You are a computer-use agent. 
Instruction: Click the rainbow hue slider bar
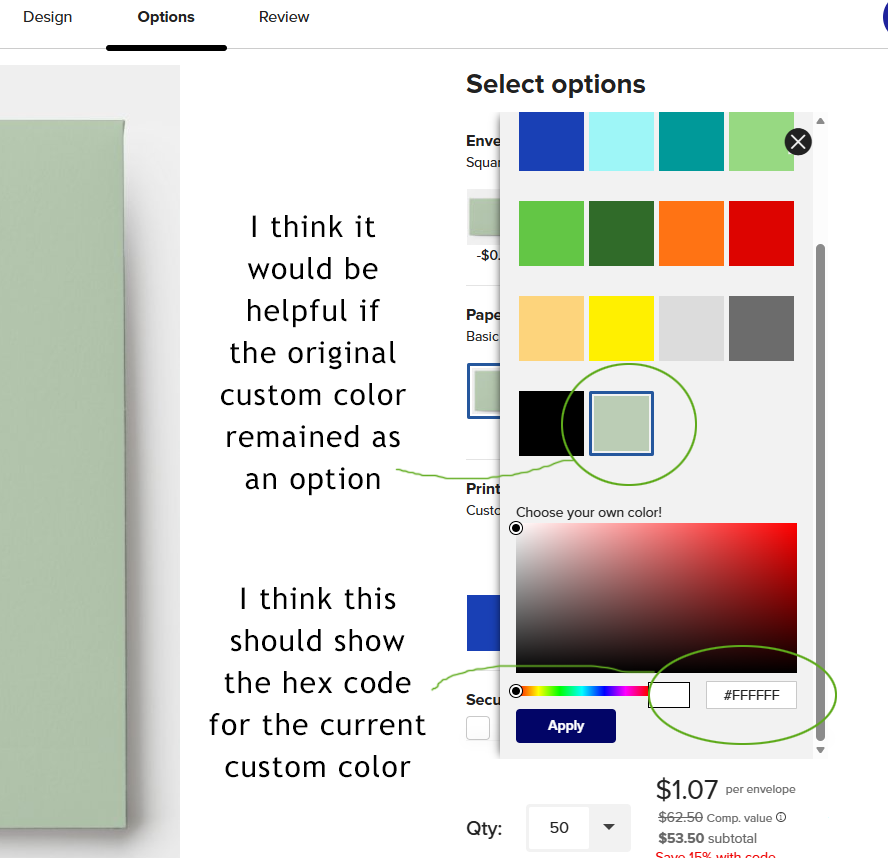click(x=582, y=691)
